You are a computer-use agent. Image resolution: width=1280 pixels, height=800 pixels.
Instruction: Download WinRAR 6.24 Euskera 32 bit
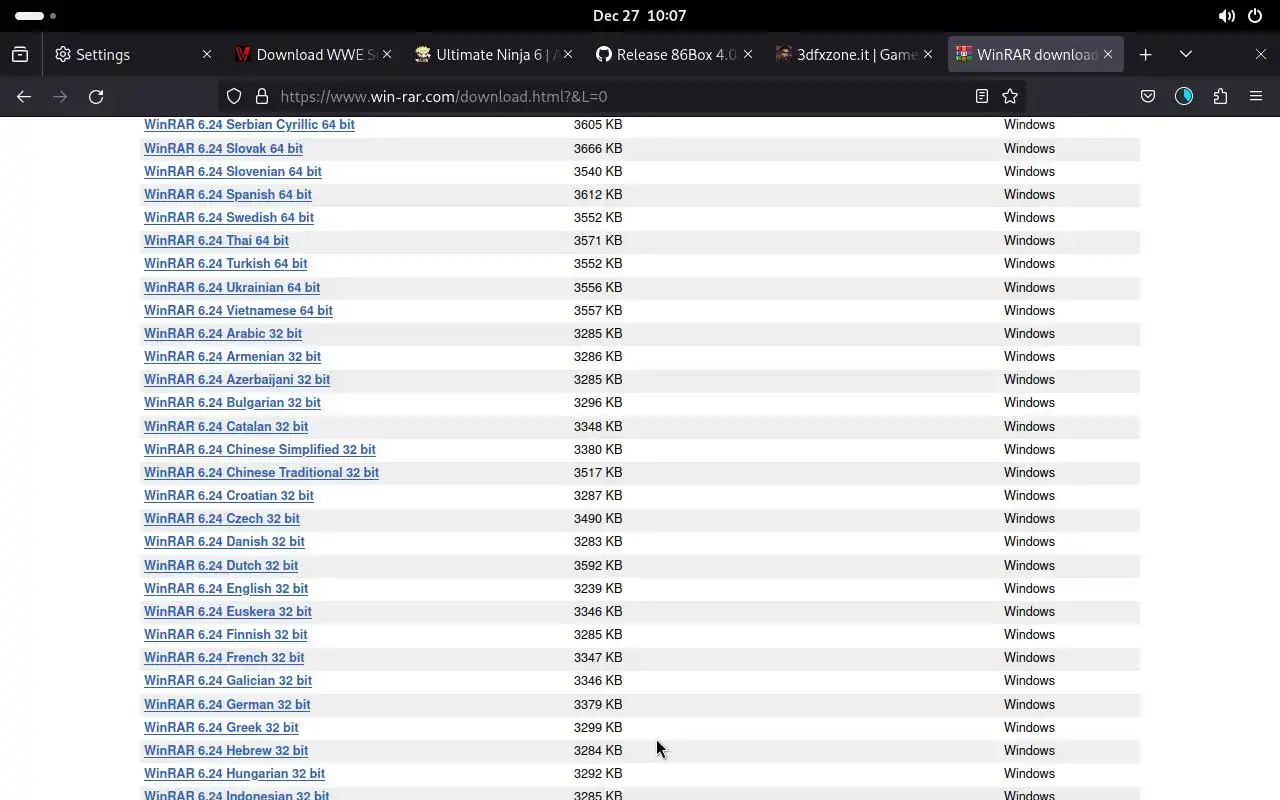click(228, 611)
